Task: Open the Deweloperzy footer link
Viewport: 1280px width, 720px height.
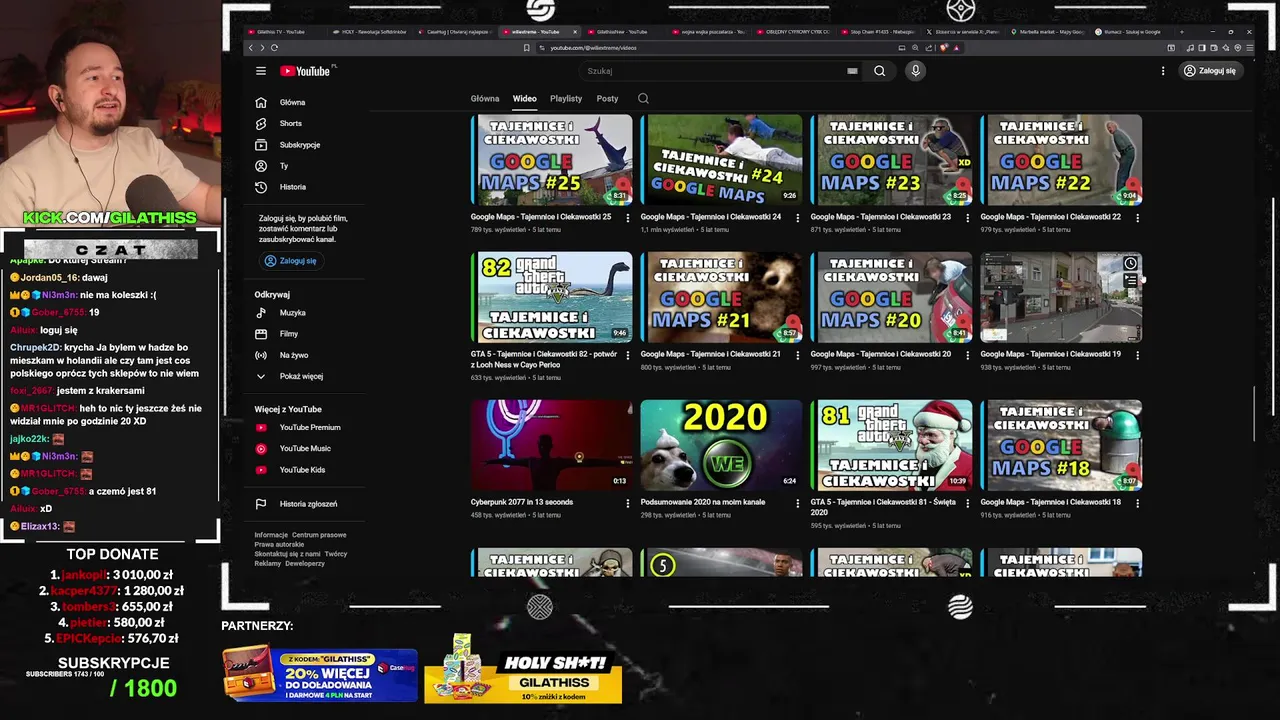Action: [x=305, y=563]
